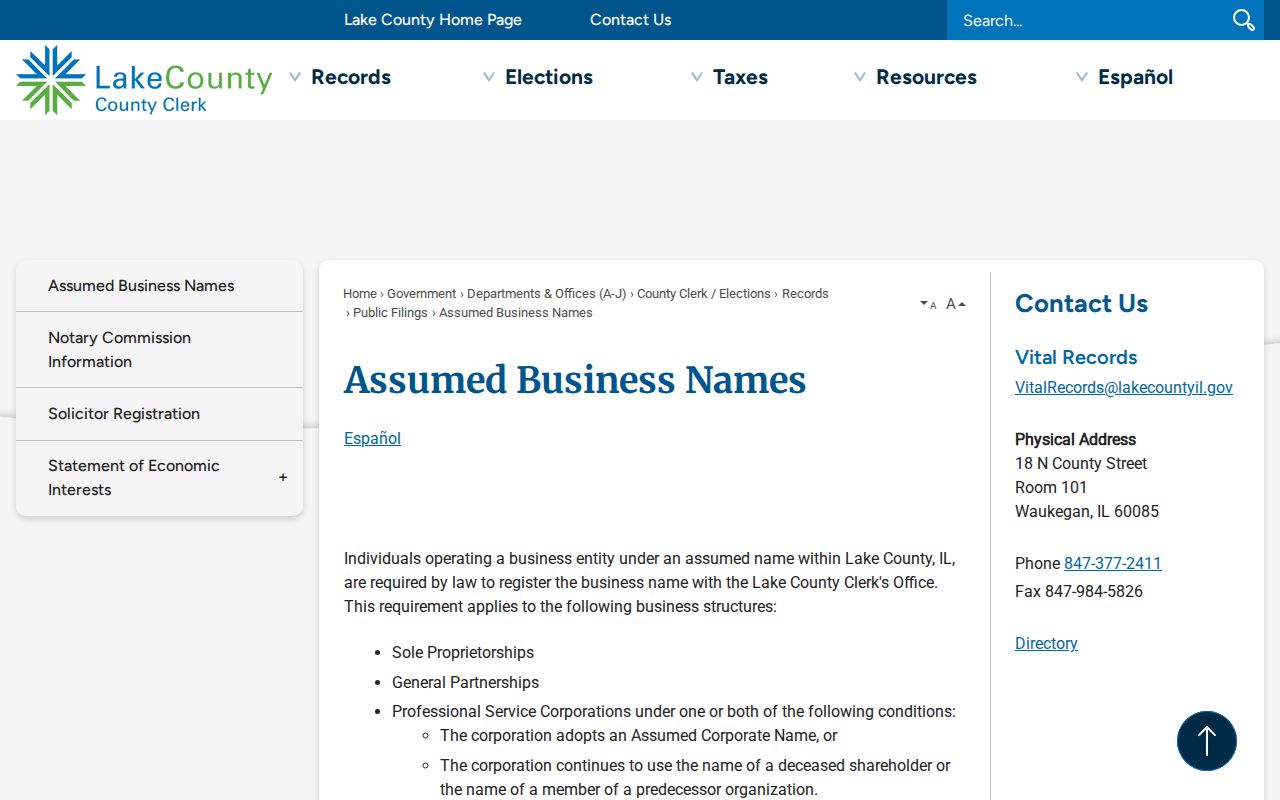Go to Lake County Home Page

point(433,20)
